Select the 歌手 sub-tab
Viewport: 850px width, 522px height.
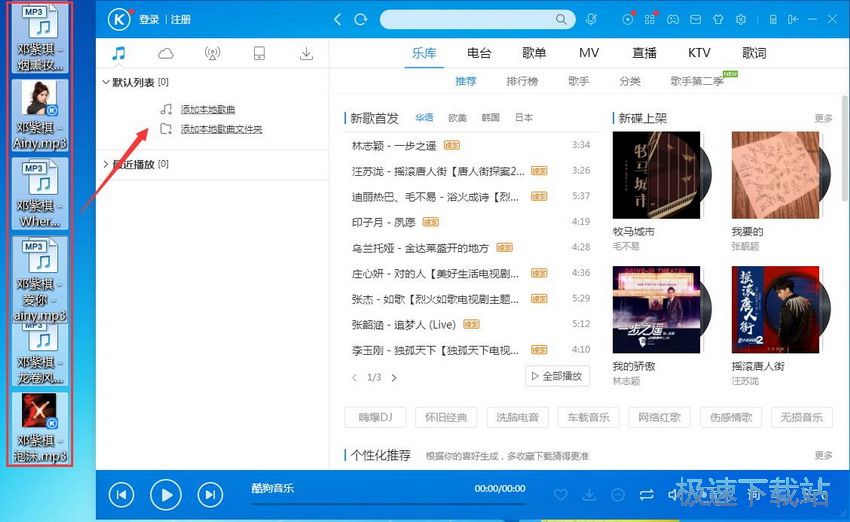[x=578, y=81]
